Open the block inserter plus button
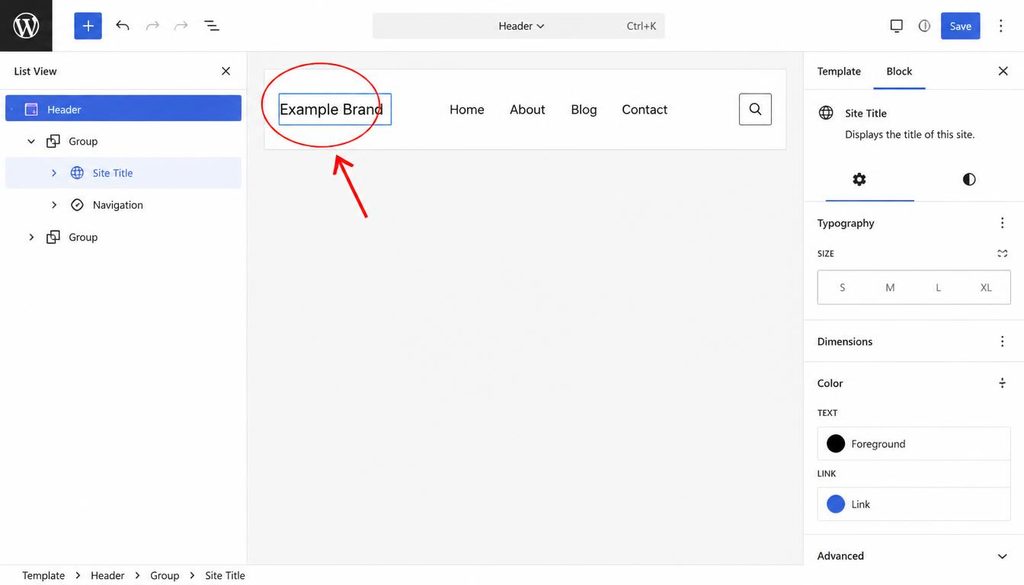The width and height of the screenshot is (1024, 585). (x=88, y=26)
